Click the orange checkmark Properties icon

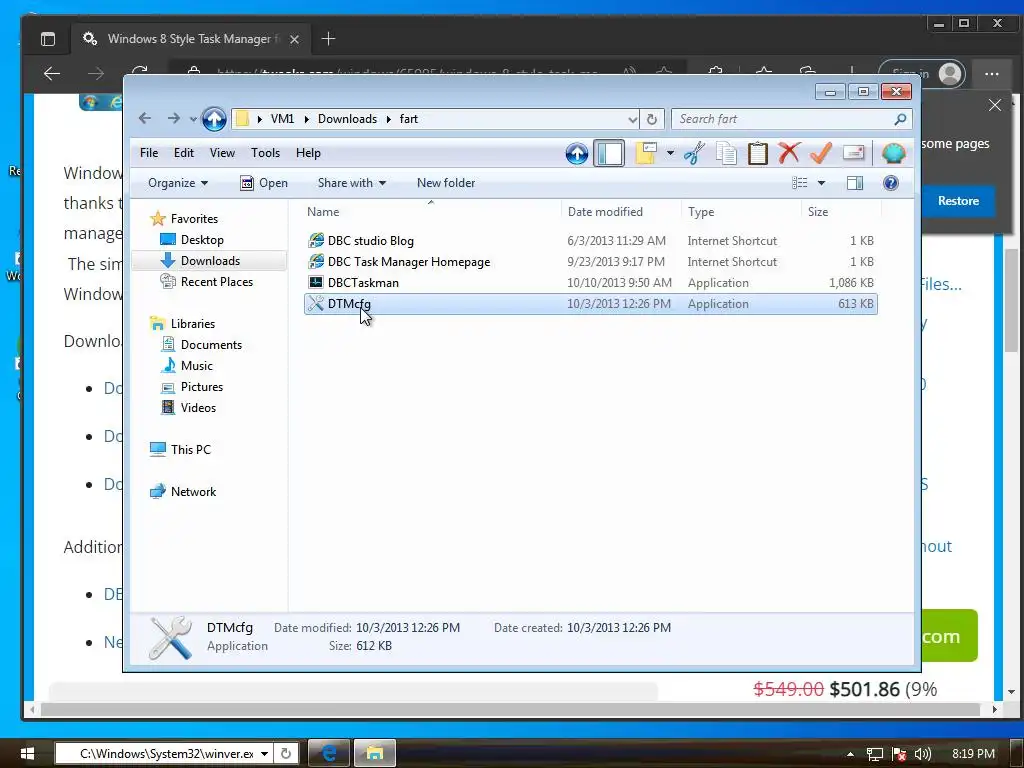[x=821, y=153]
